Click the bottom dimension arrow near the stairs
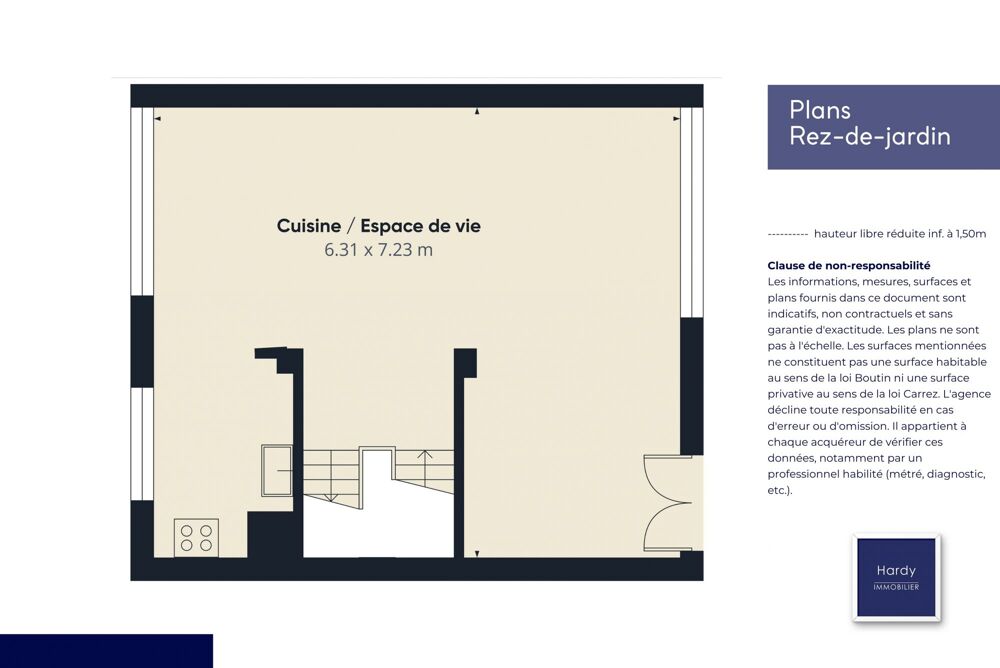The width and height of the screenshot is (1000, 668). 477,553
